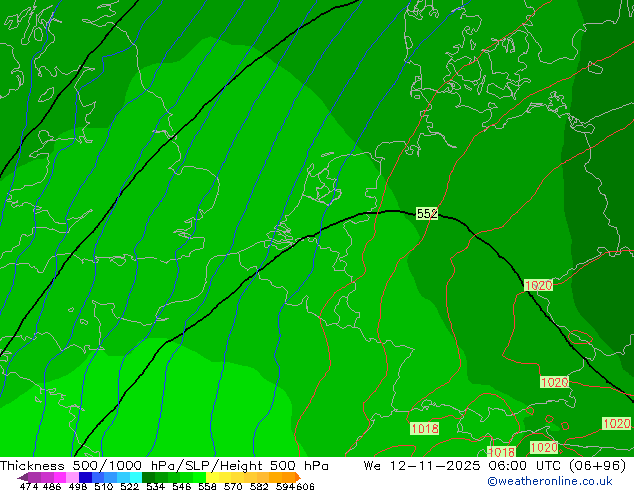Pick the cyan legend swatch
This screenshot has height=490, width=634.
point(136,477)
